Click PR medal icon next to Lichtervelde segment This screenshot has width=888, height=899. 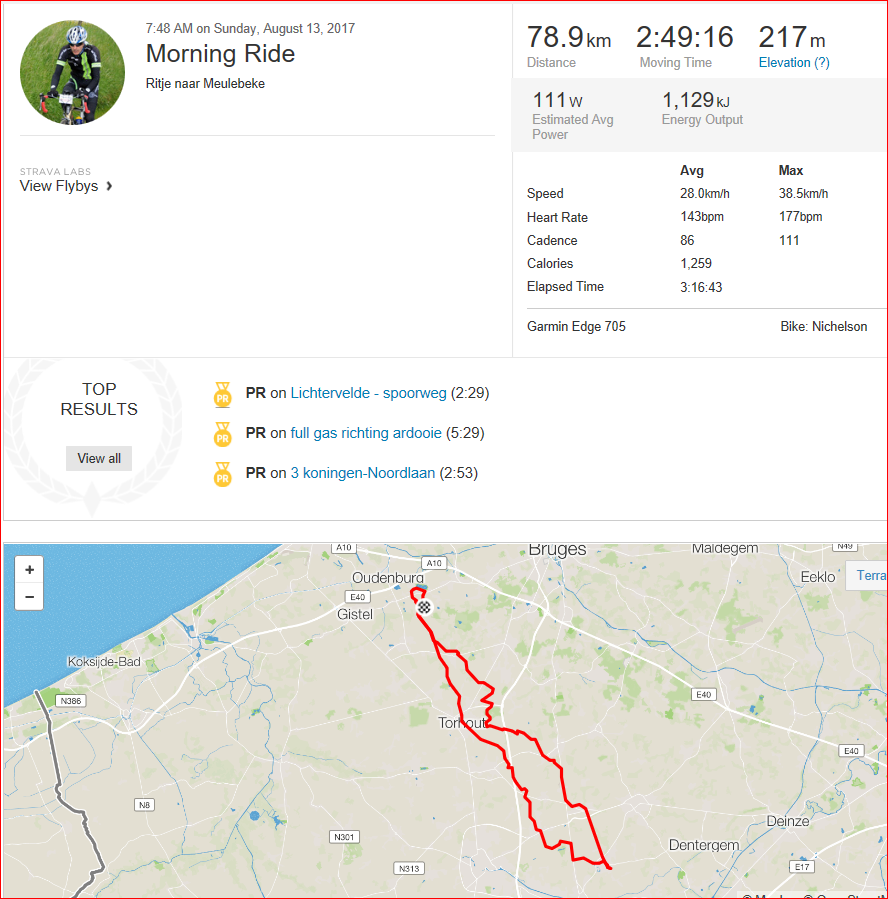[222, 394]
